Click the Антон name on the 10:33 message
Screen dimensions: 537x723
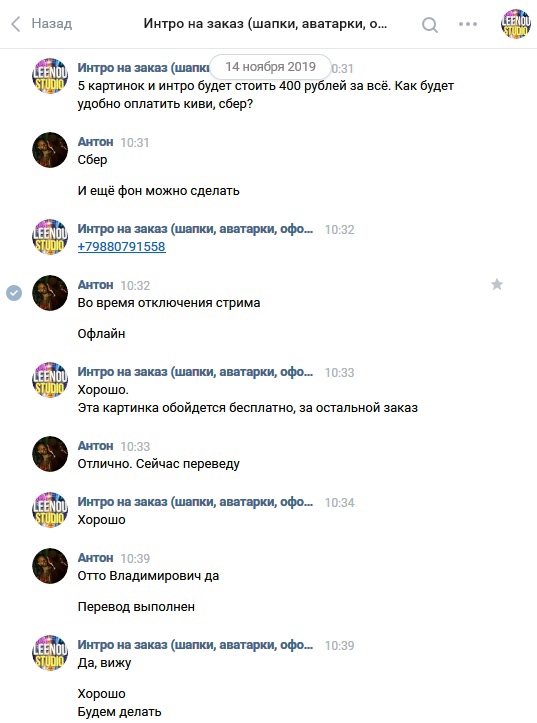(x=95, y=446)
